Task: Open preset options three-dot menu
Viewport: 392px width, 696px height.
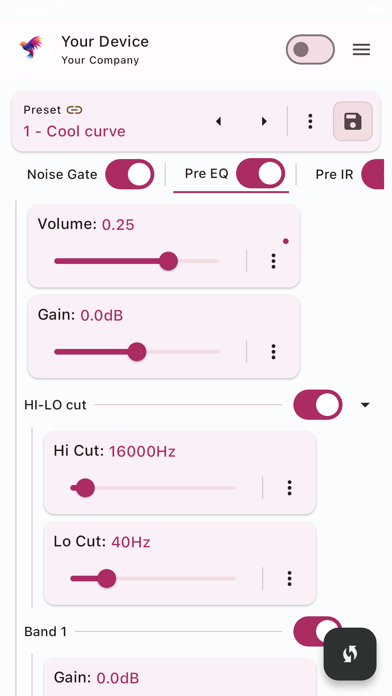Action: coord(310,121)
